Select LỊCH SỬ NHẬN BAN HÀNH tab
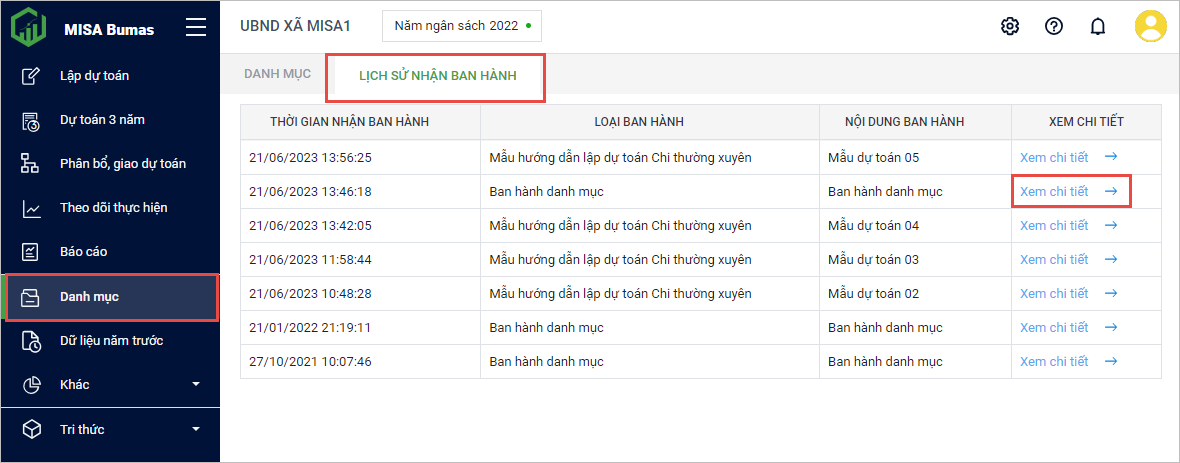The width and height of the screenshot is (1180, 463). (x=437, y=76)
